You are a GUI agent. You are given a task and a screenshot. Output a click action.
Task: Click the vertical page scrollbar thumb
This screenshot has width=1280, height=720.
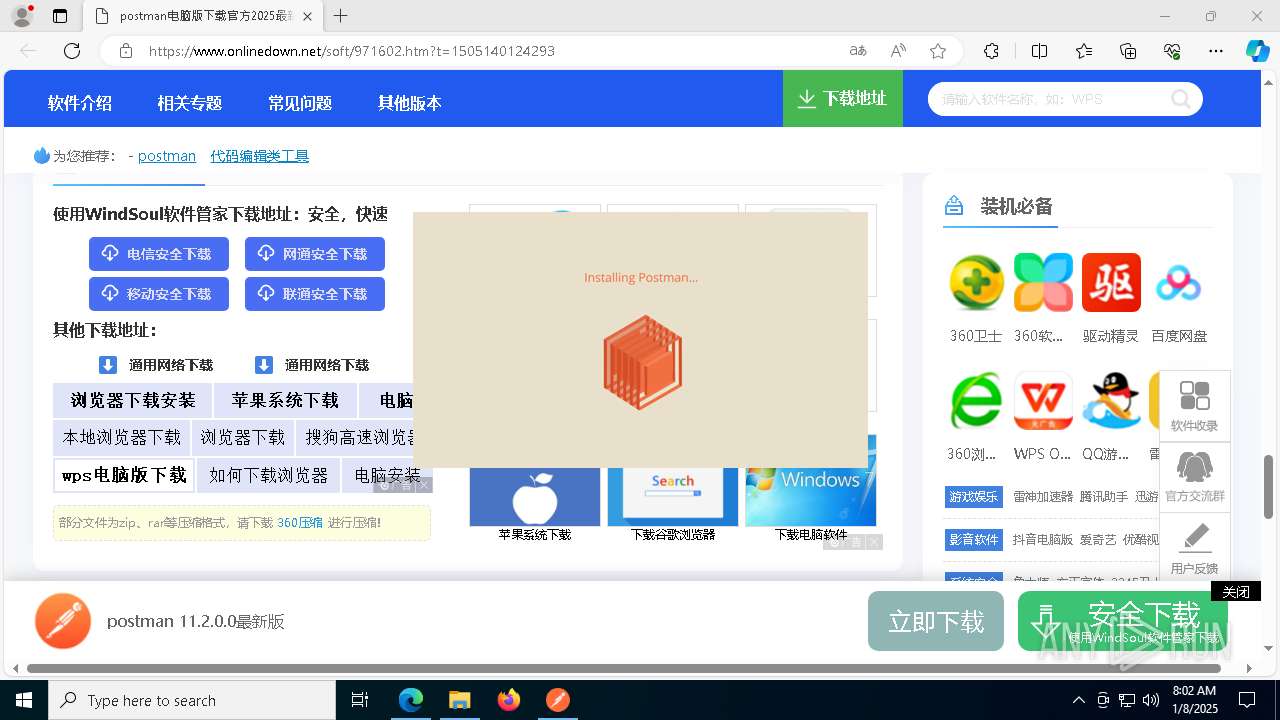(1269, 486)
